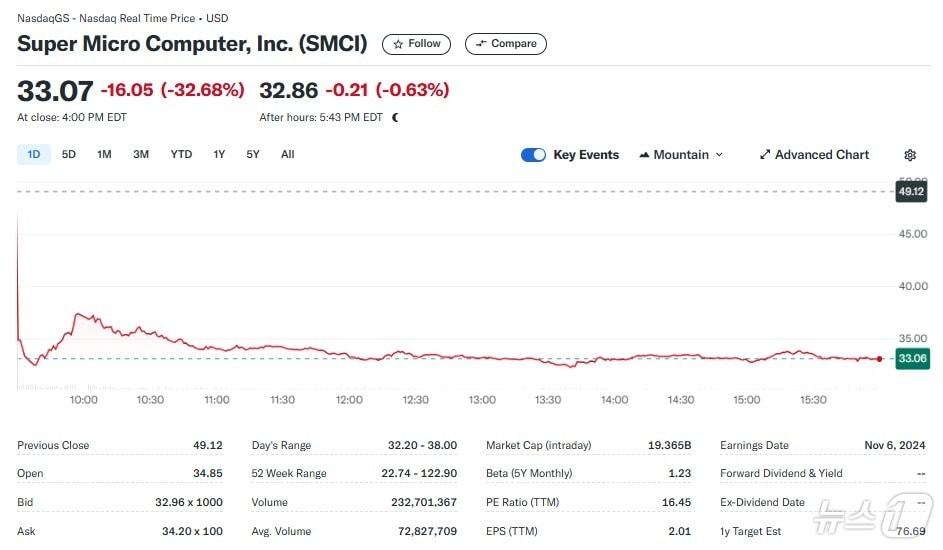
Task: Click the Compare chart icon
Action: tap(481, 44)
